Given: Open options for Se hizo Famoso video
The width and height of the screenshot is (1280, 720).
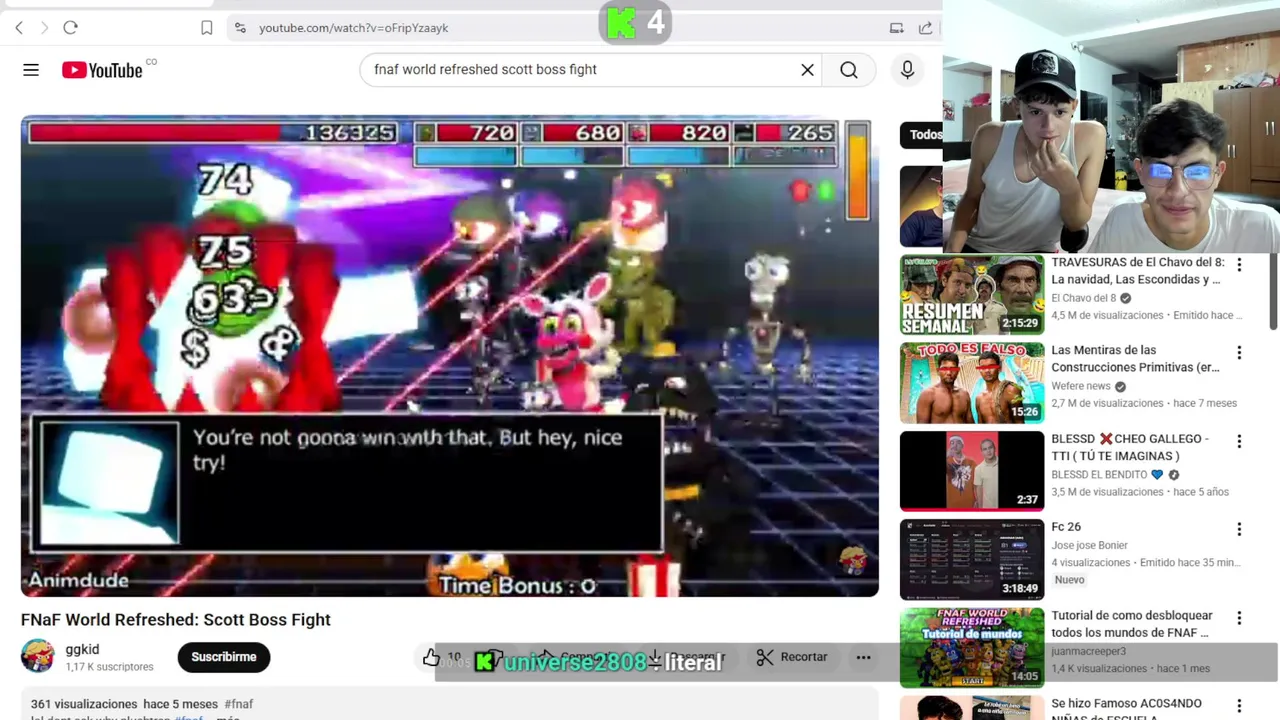Looking at the screenshot, I should tap(1239, 706).
